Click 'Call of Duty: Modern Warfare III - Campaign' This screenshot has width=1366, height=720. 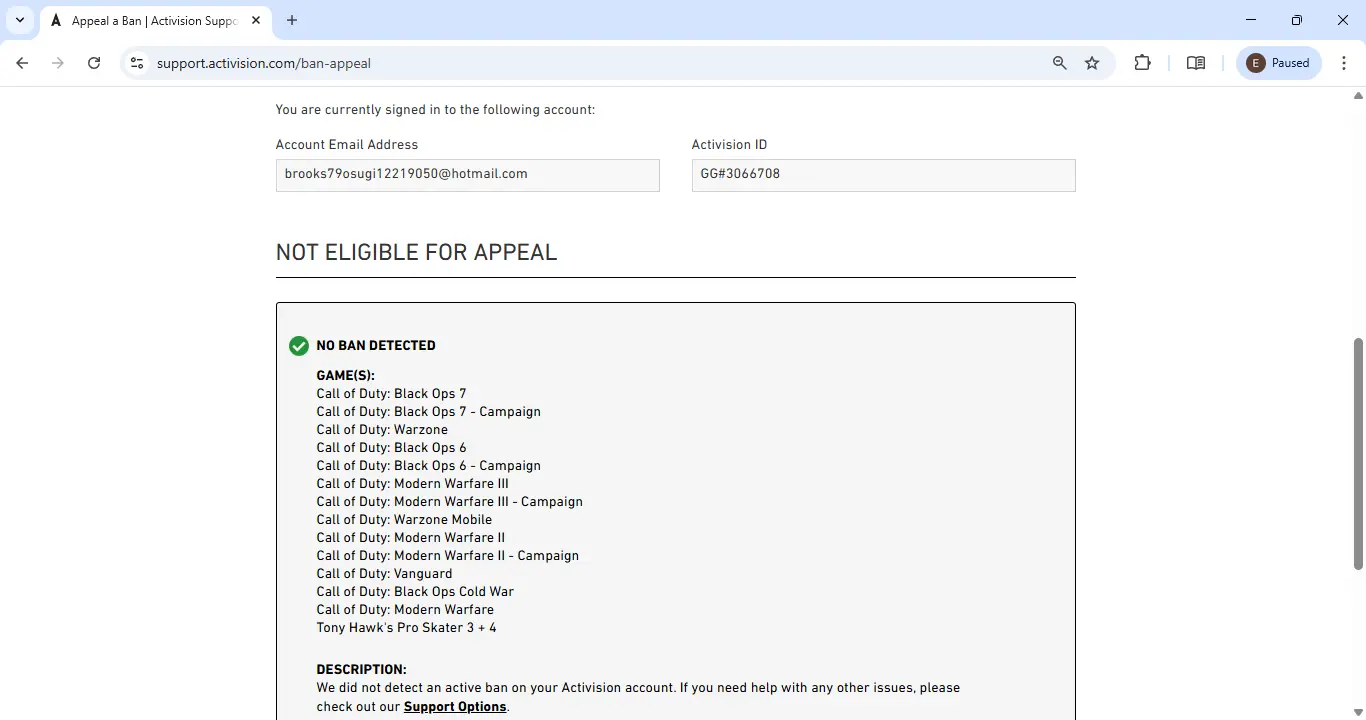[x=450, y=502]
